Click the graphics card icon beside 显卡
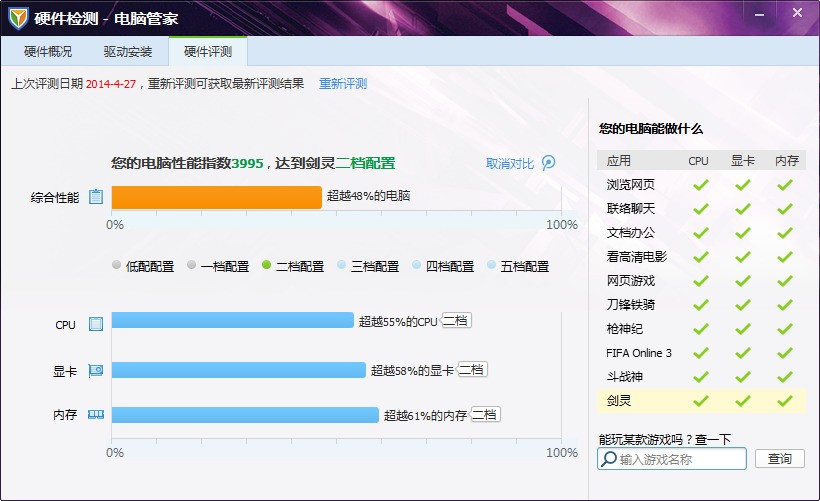The image size is (820, 501). pyautogui.click(x=96, y=371)
